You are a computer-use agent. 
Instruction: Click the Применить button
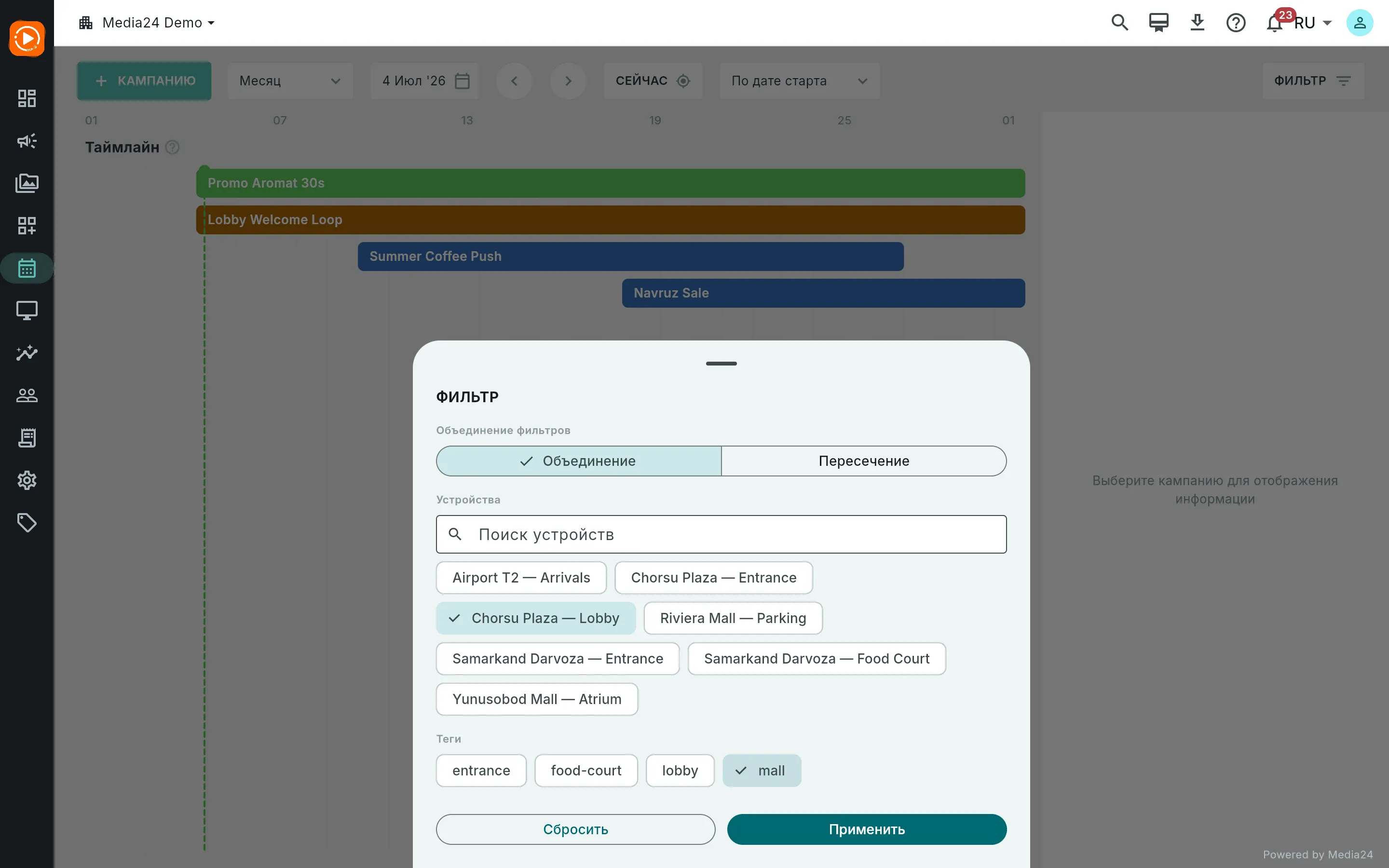(x=867, y=829)
